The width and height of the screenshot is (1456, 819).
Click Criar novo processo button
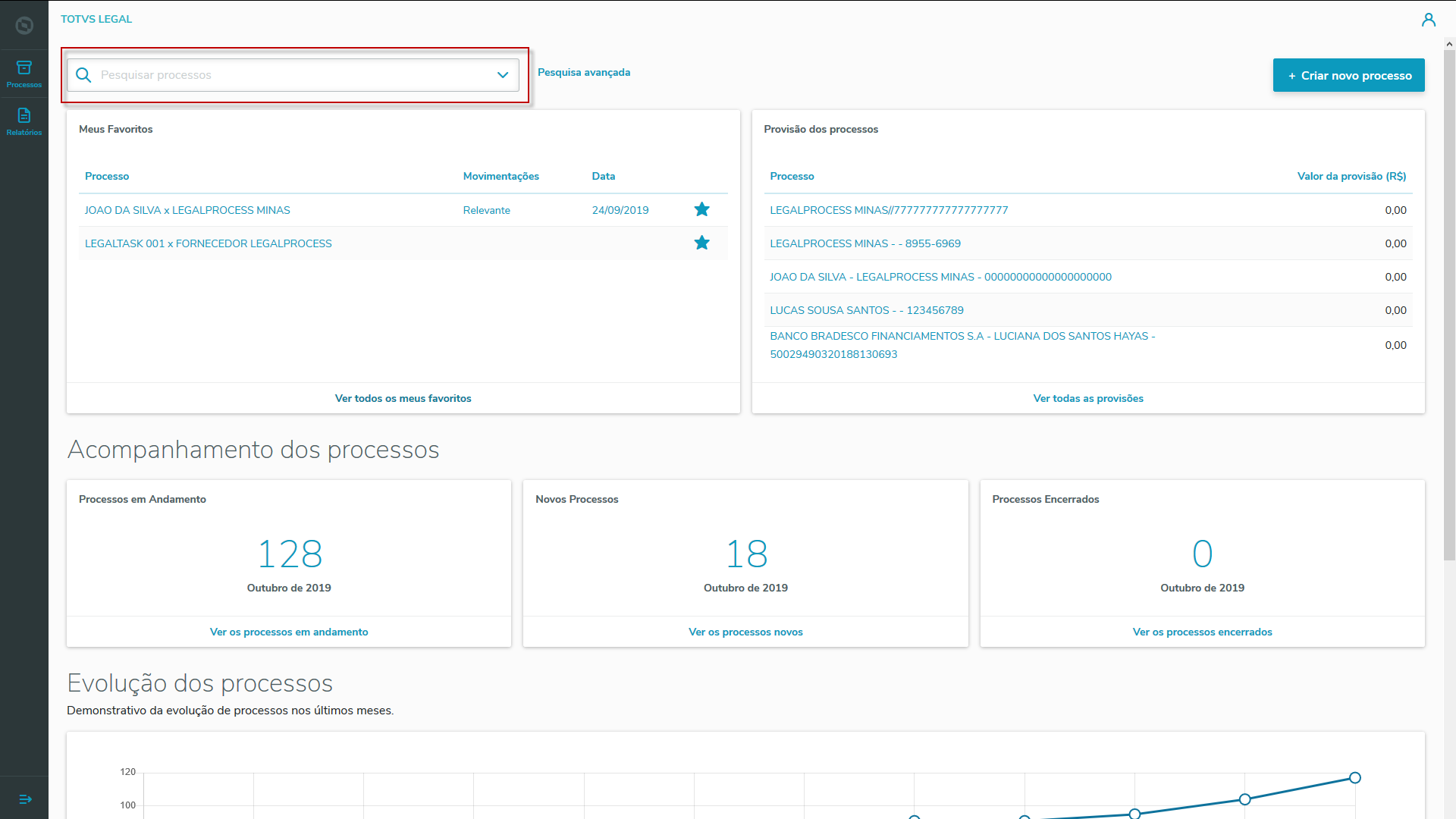click(1348, 75)
